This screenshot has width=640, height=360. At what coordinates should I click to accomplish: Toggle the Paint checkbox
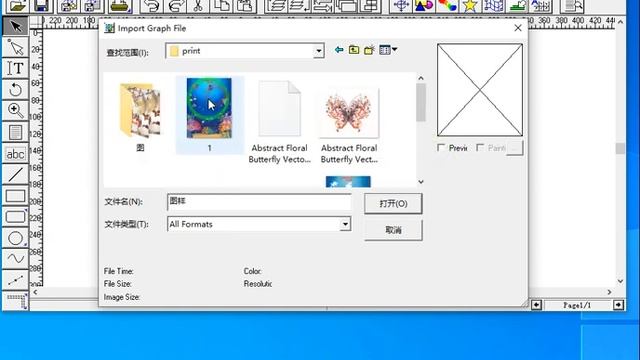[480, 148]
